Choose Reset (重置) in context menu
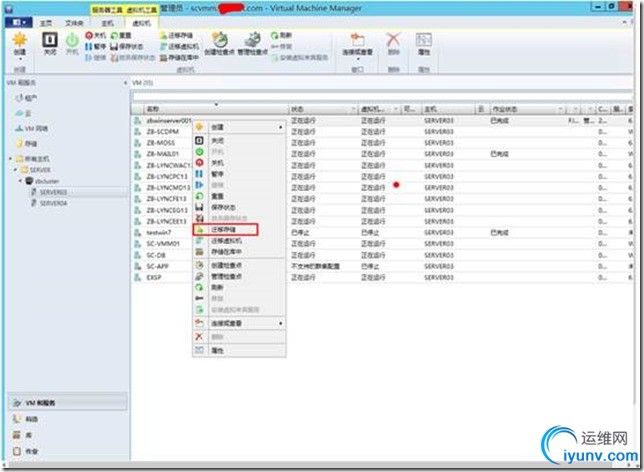Viewport: 644px width, 472px height. pos(239,196)
